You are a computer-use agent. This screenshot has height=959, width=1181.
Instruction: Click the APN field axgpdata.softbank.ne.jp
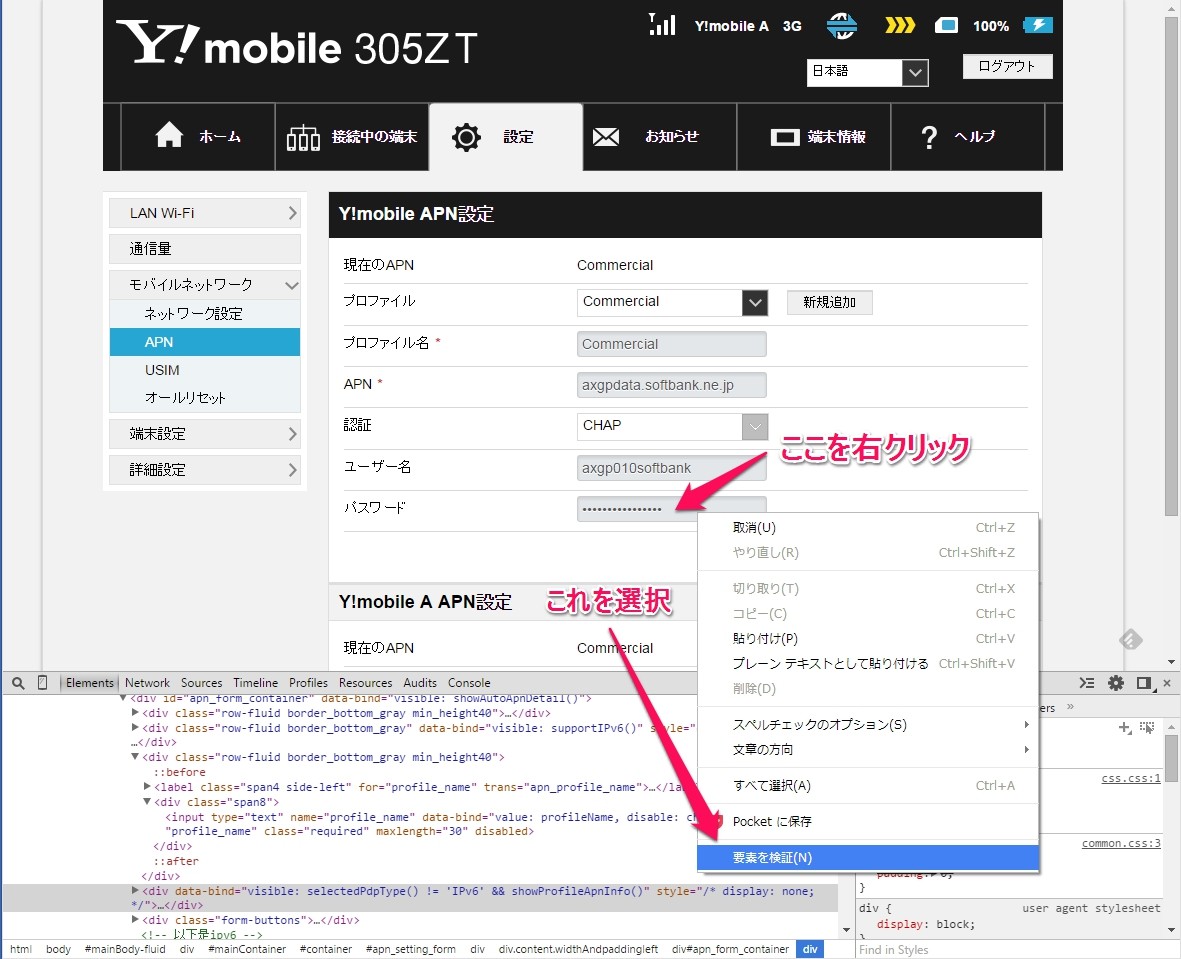(x=672, y=385)
